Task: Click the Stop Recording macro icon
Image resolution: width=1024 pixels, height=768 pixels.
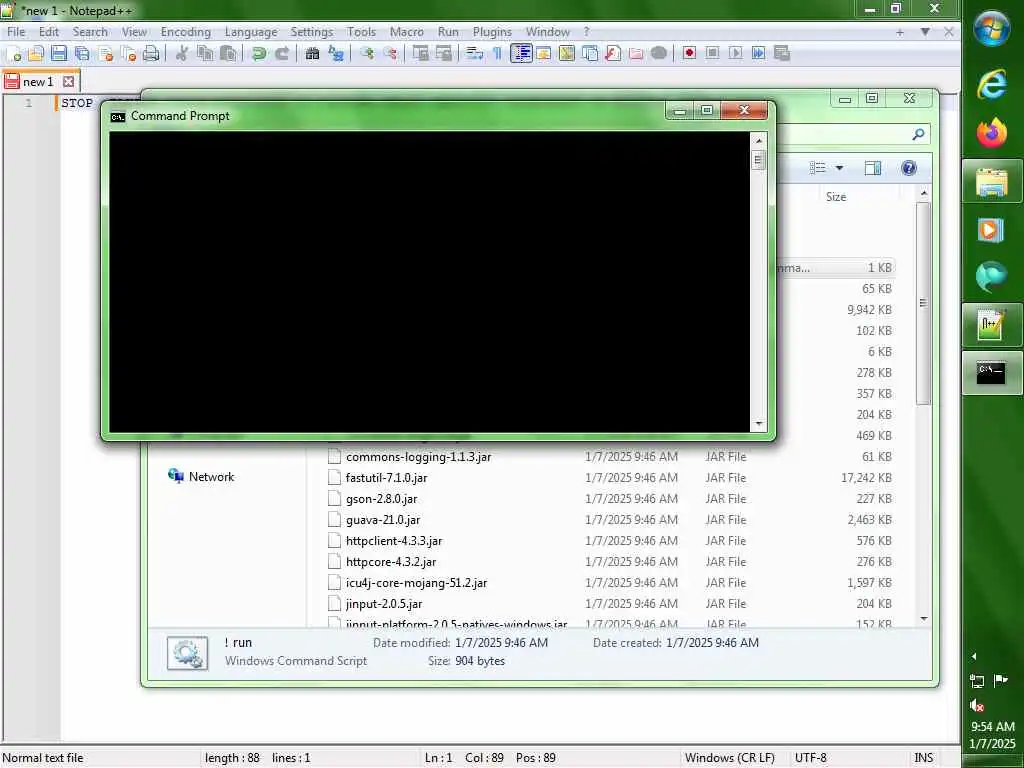Action: (712, 54)
